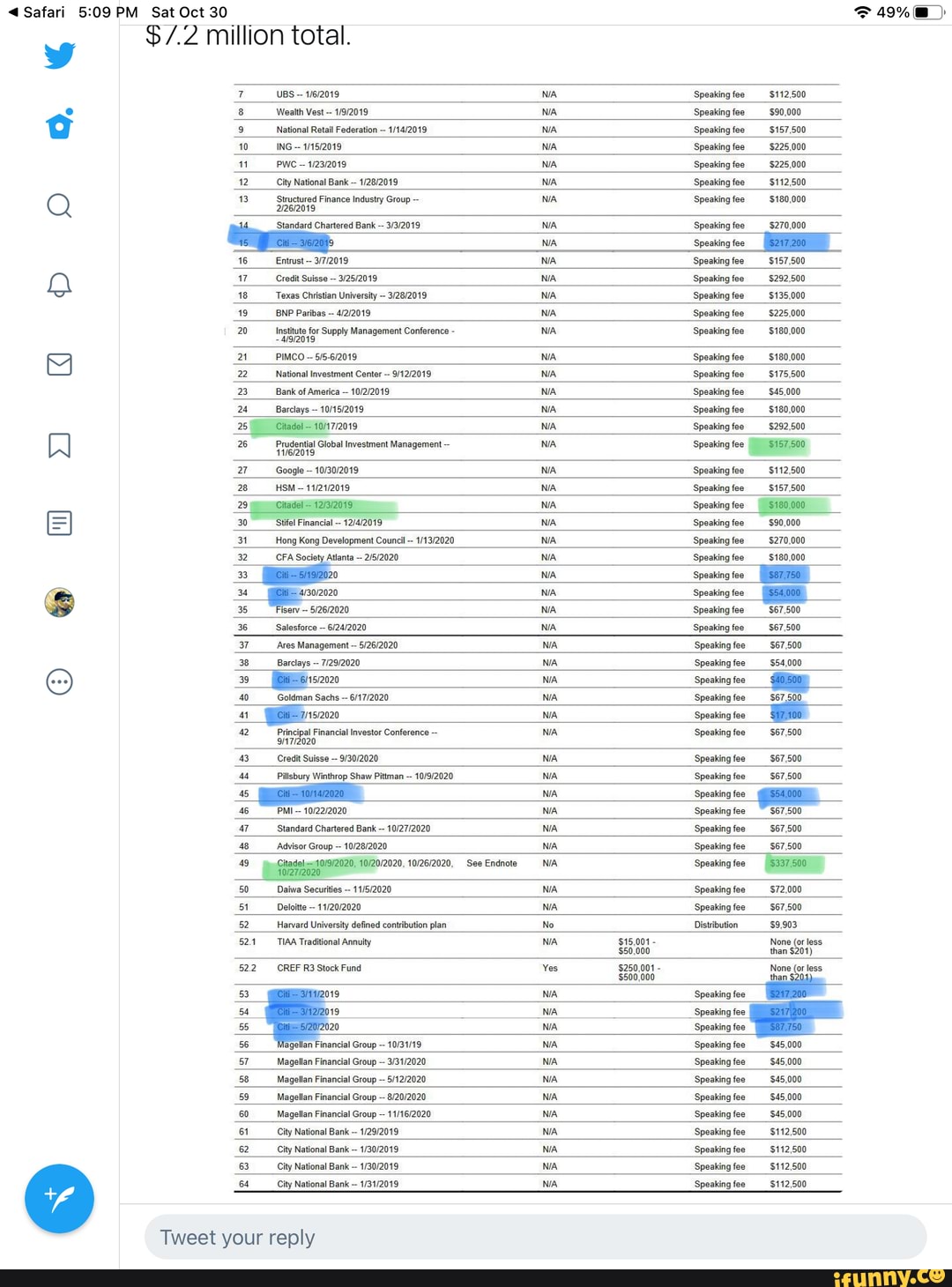Open Lists icon in sidebar

tap(59, 524)
